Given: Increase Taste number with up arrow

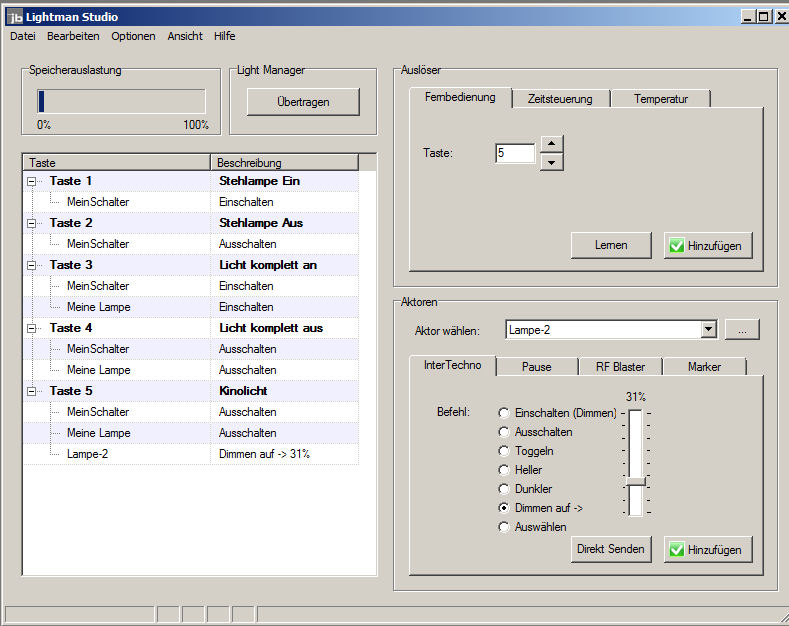Looking at the screenshot, I should 551,144.
